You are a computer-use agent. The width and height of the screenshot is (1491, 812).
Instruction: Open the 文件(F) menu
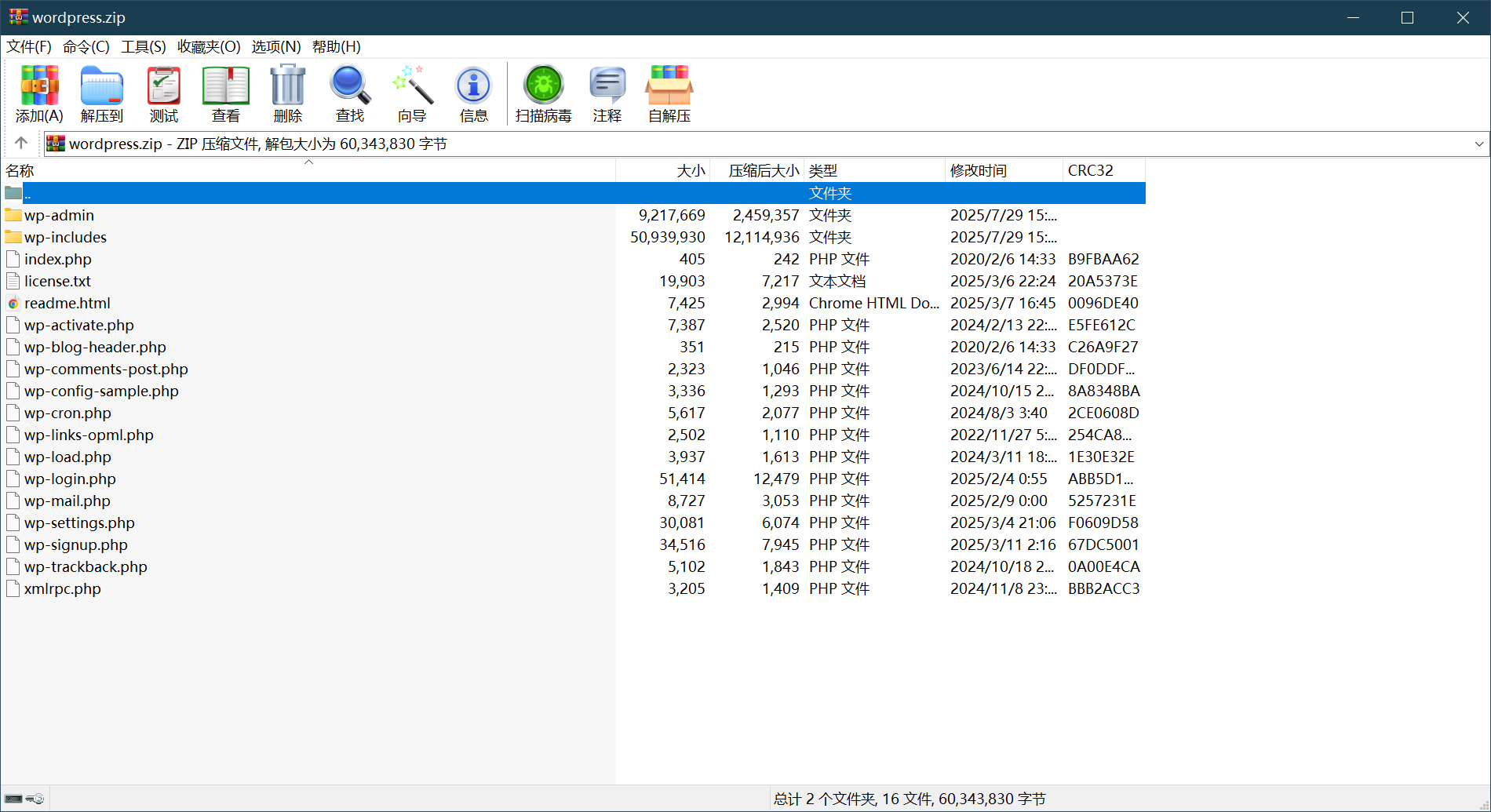pos(29,47)
